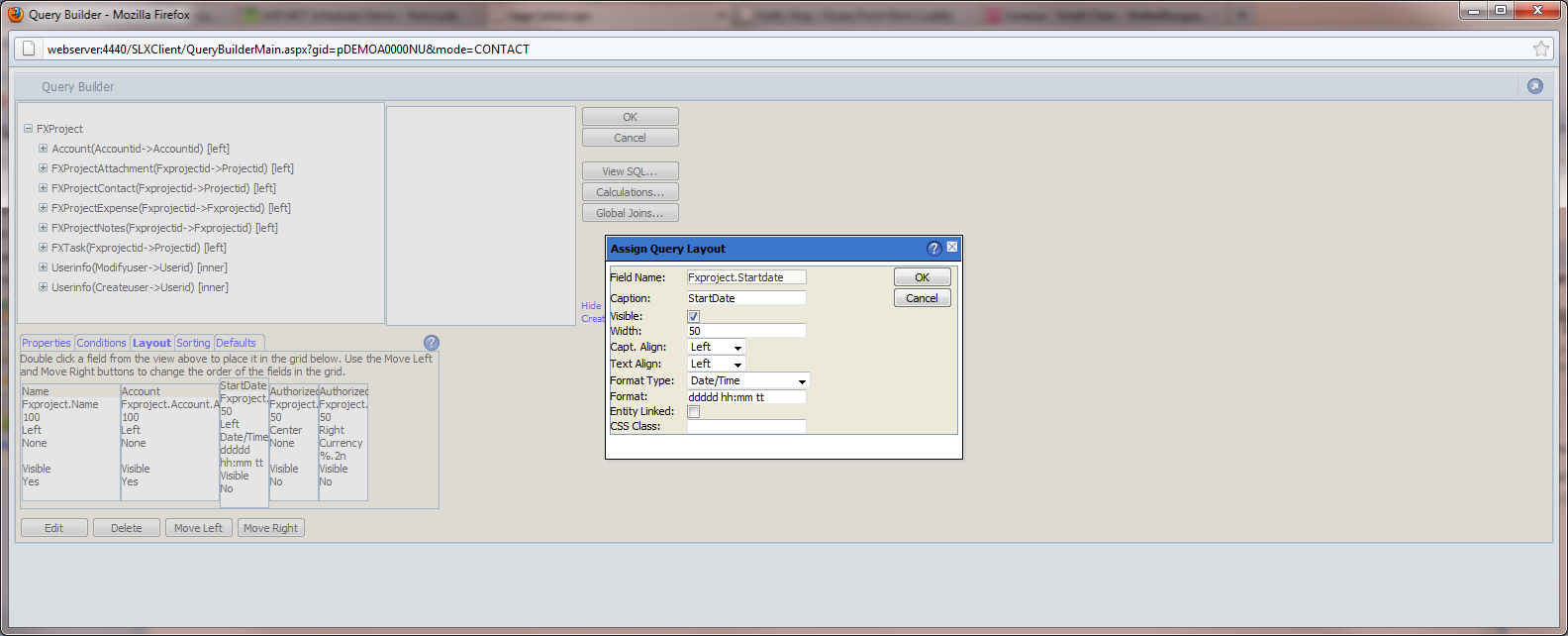
Task: Click the help icon in Assign Query Layout dialog
Action: [x=933, y=249]
